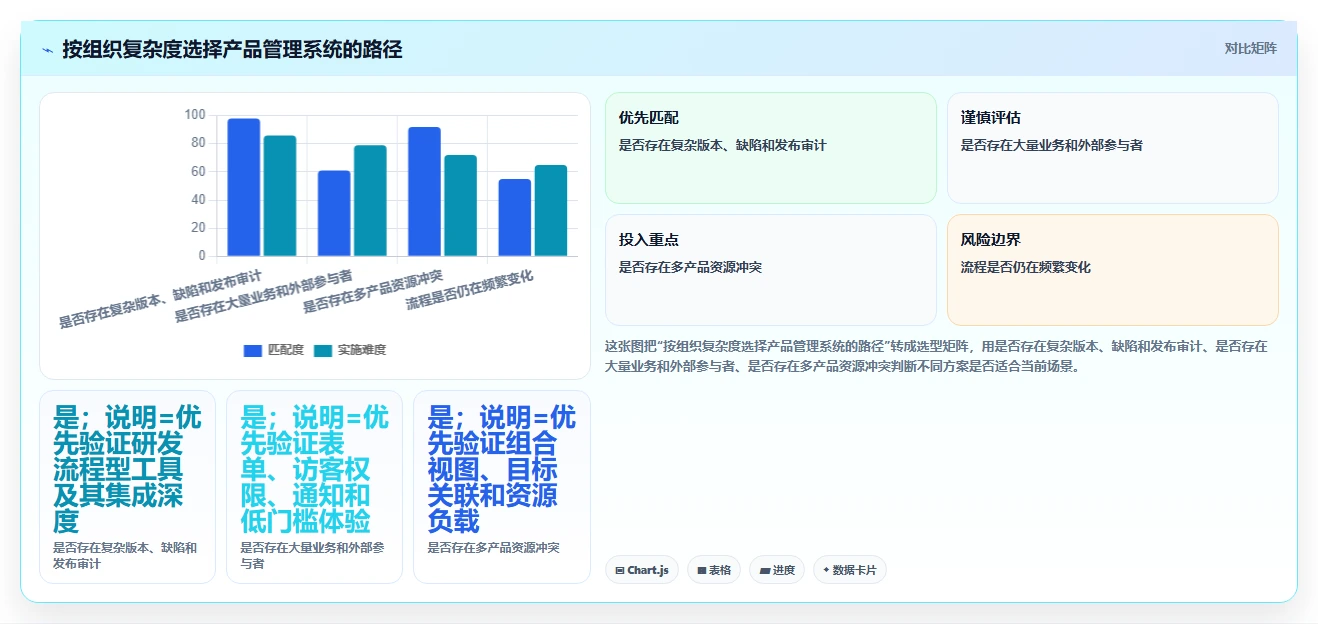Click the blue bar for 是否存在多产品资源冲突
The image size is (1318, 624).
tap(424, 191)
